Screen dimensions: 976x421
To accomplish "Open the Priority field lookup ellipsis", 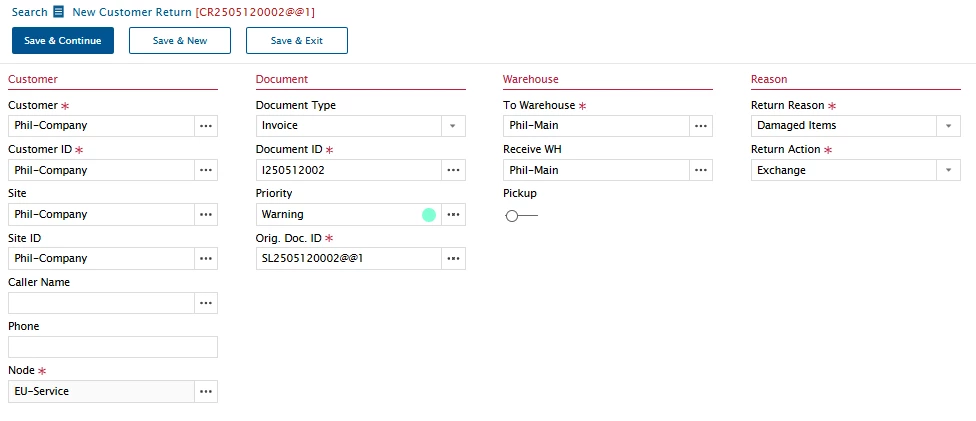I will click(x=454, y=214).
